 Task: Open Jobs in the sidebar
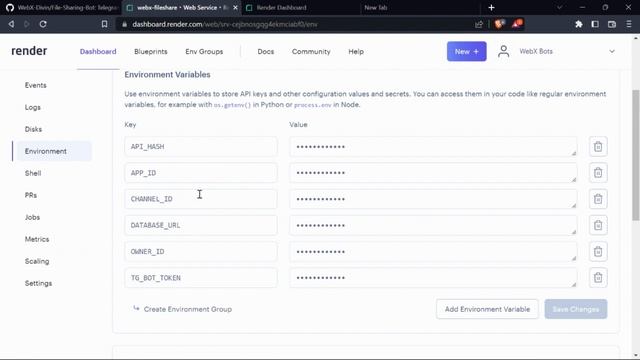pyautogui.click(x=32, y=217)
